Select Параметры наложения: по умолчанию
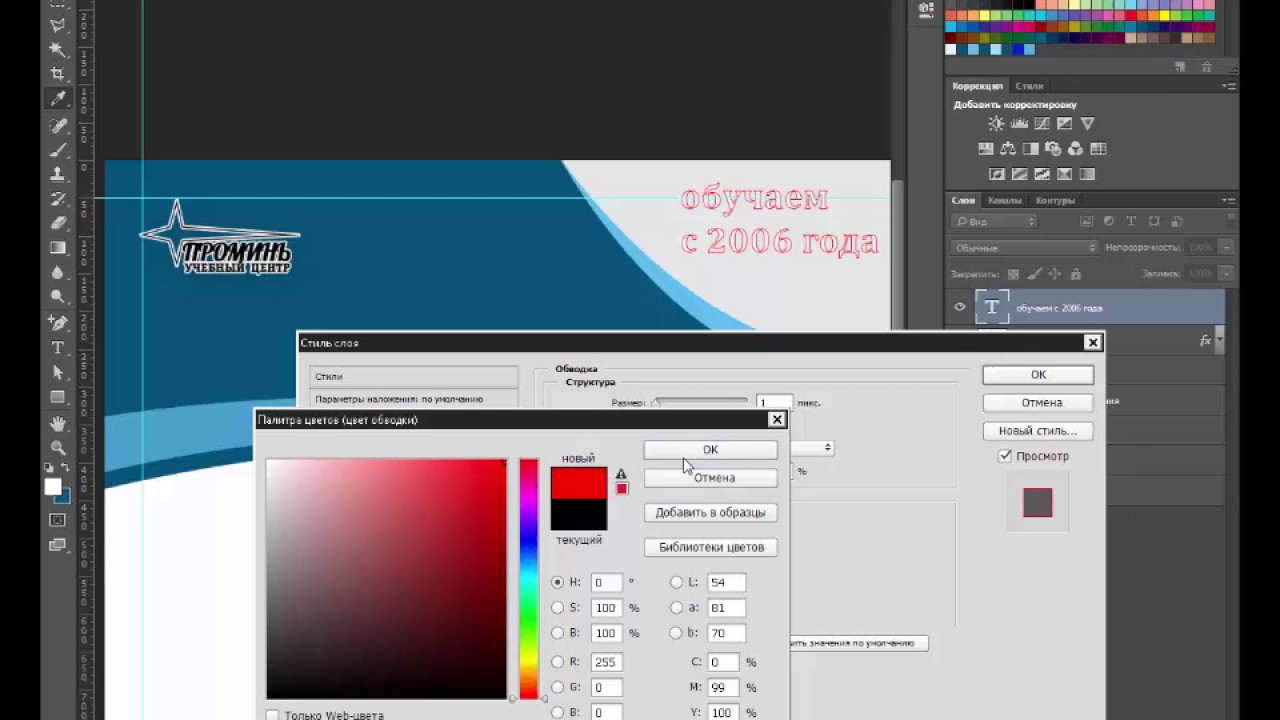 (414, 399)
